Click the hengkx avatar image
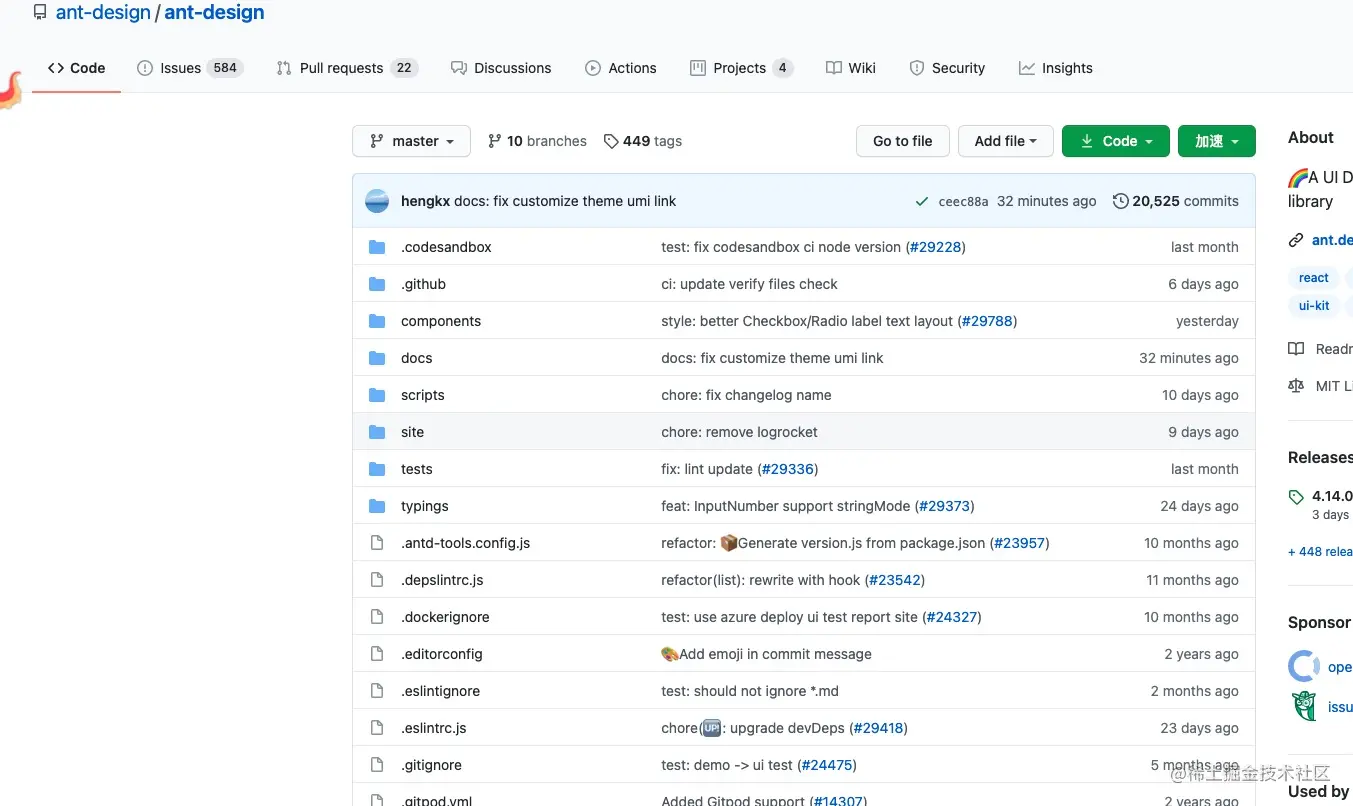 point(377,201)
